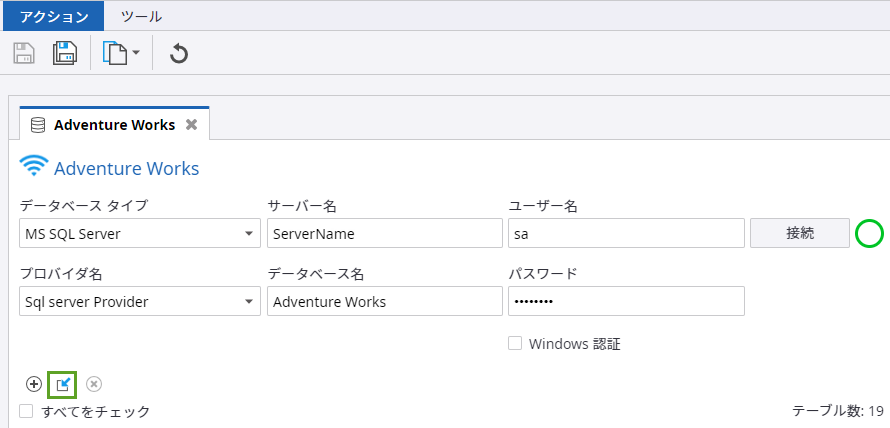Click the ユーザー名 text field
Image resolution: width=890 pixels, height=428 pixels.
click(x=626, y=234)
